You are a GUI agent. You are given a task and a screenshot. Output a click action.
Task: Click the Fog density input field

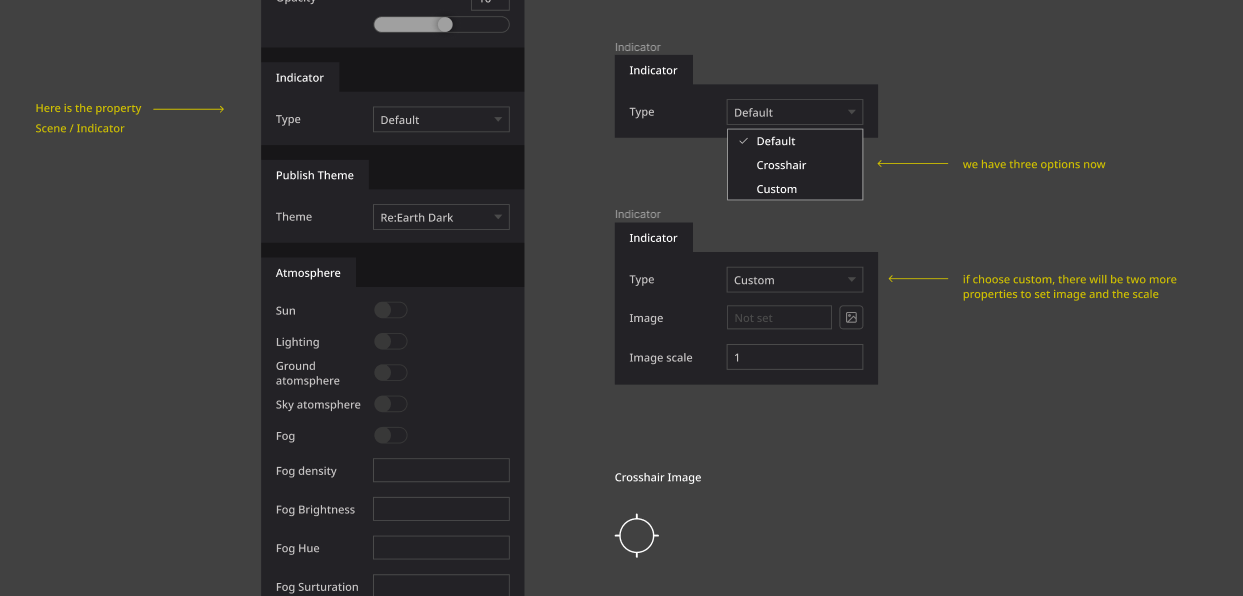coord(441,469)
